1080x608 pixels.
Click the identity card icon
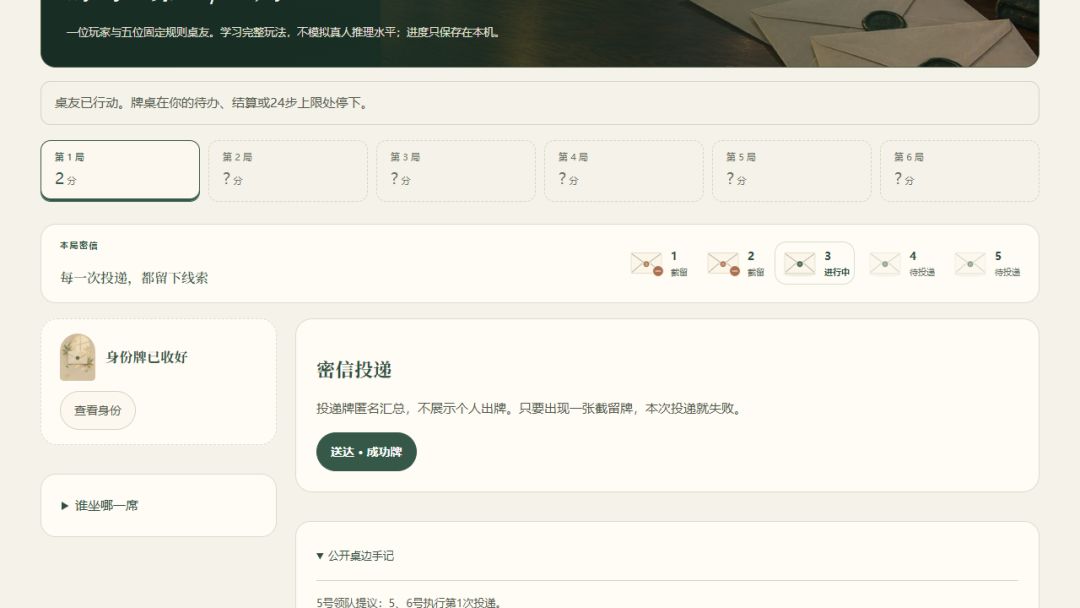coord(78,357)
